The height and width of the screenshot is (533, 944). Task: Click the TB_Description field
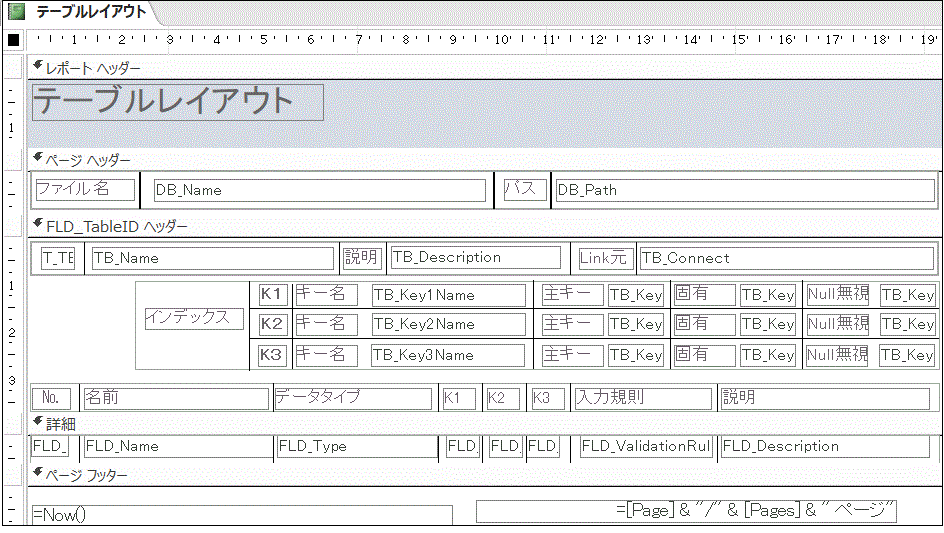point(475,257)
